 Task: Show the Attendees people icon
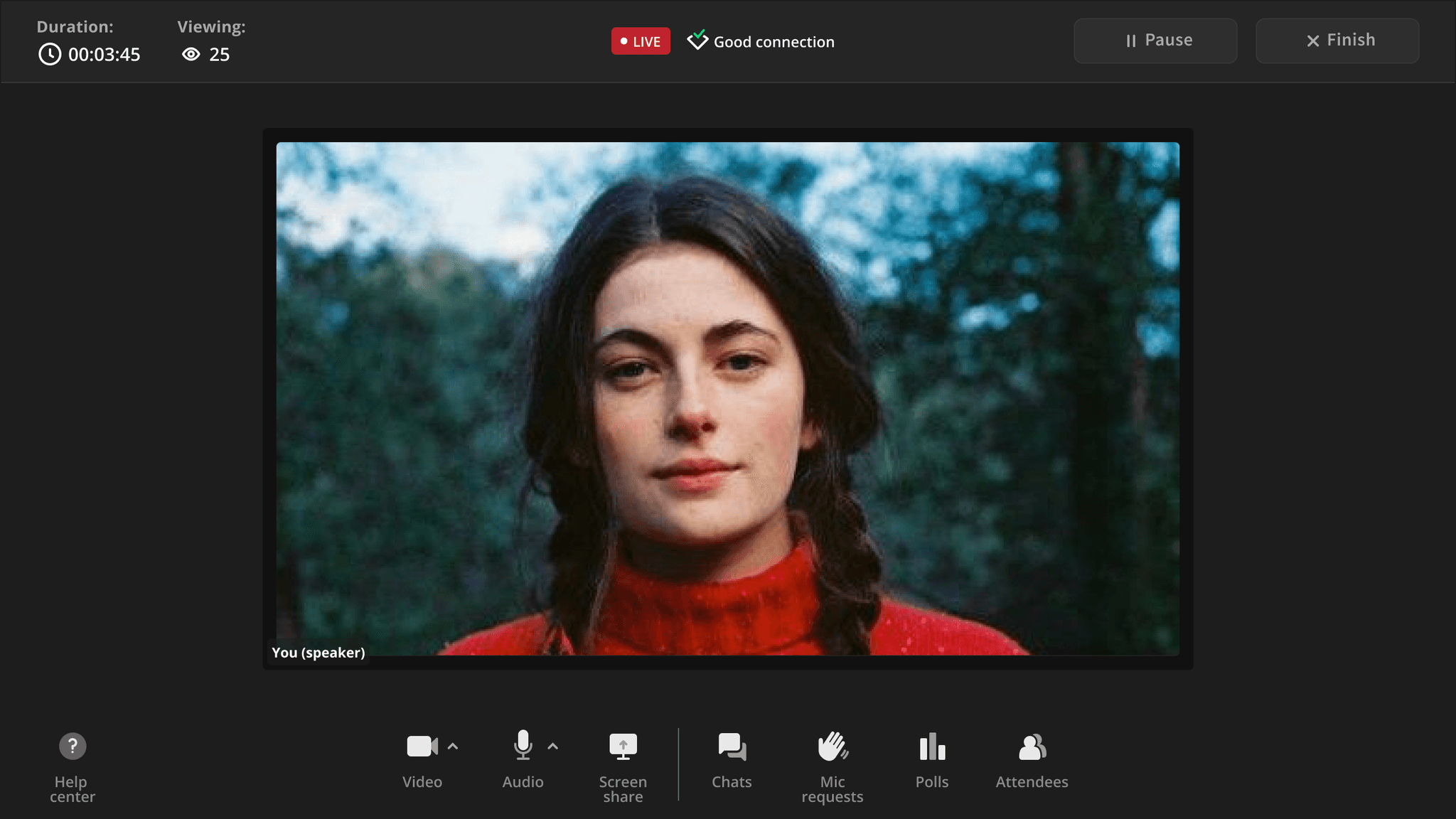[x=1032, y=746]
